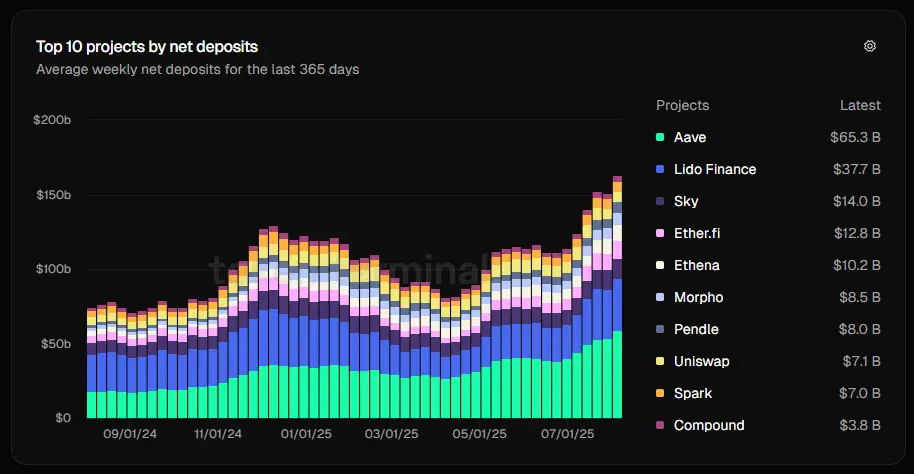The width and height of the screenshot is (914, 474).
Task: Open the chart settings gear icon
Action: 870,46
